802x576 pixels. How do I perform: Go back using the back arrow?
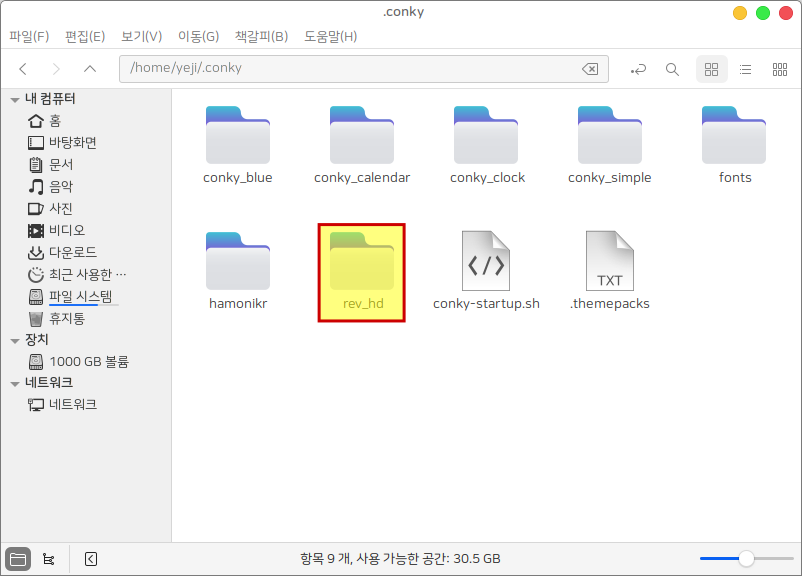[x=23, y=69]
